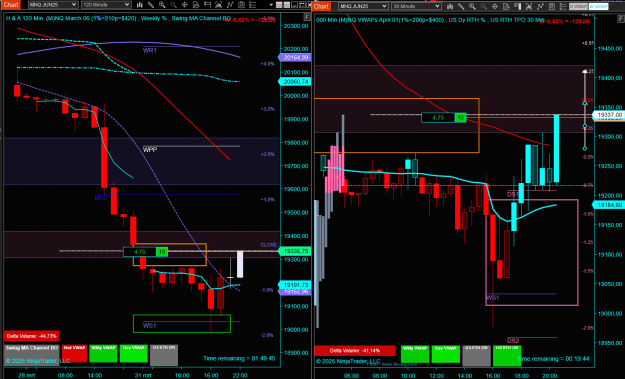Click the 4,75 order marker in right chart

tap(438, 118)
